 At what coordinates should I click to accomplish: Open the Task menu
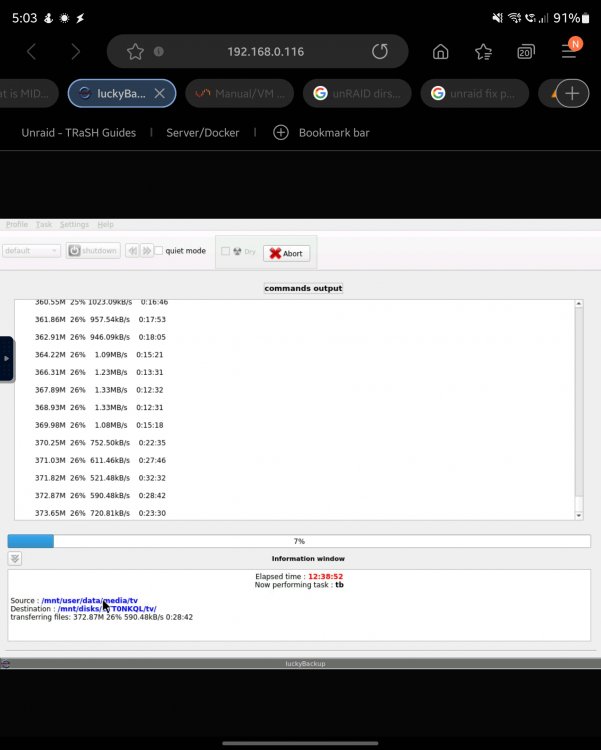[44, 224]
